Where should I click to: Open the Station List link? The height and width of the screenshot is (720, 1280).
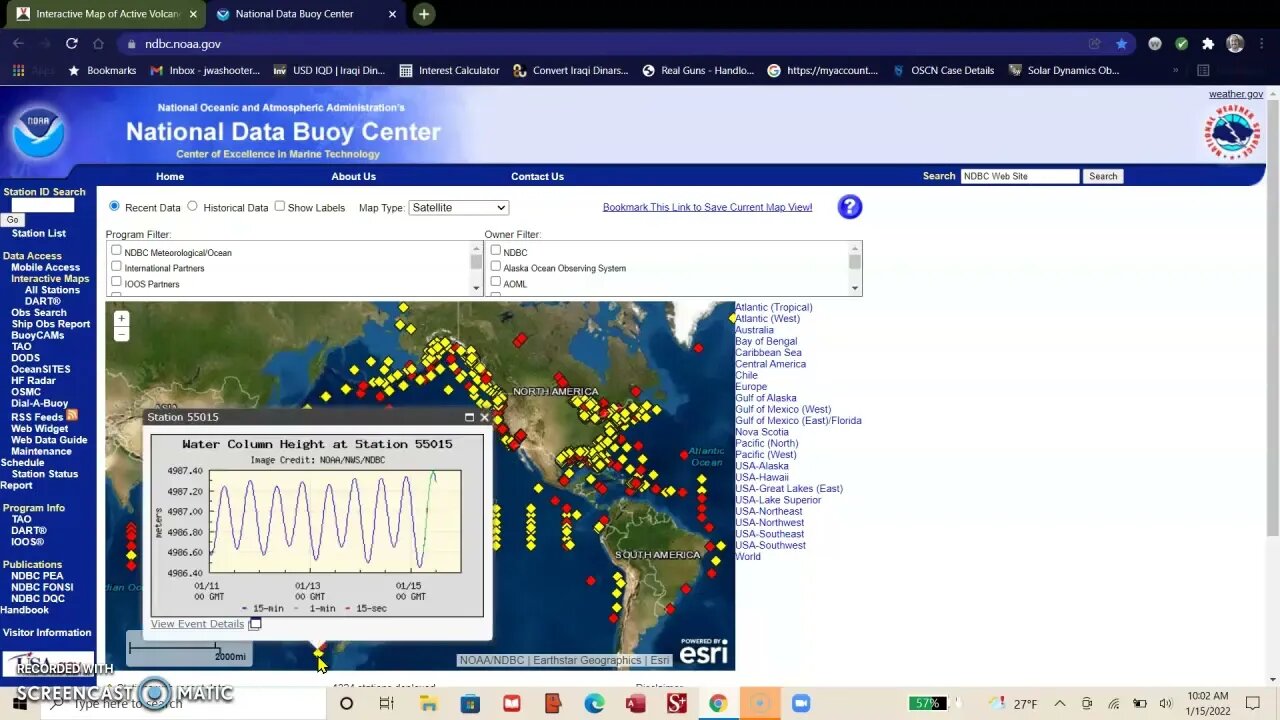pos(39,233)
